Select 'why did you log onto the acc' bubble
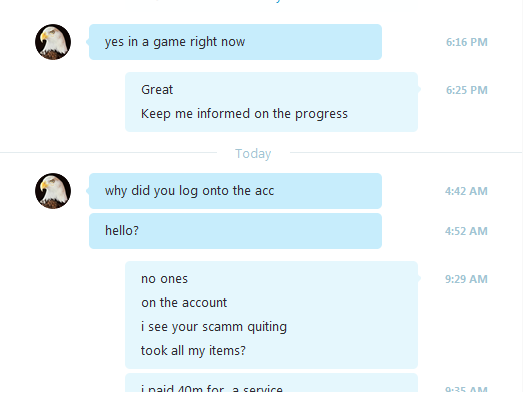Viewport: 523px width, 401px height. [235, 191]
